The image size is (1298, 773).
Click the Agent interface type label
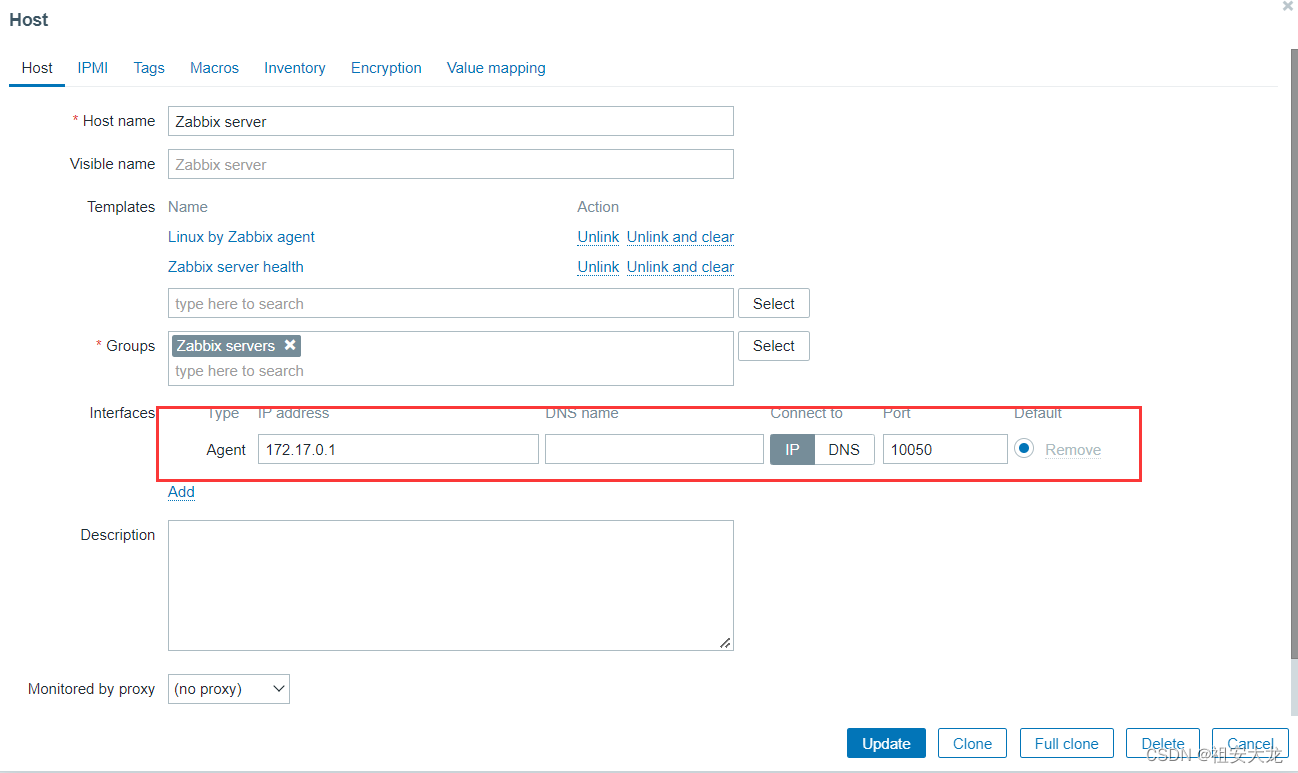[x=226, y=450]
